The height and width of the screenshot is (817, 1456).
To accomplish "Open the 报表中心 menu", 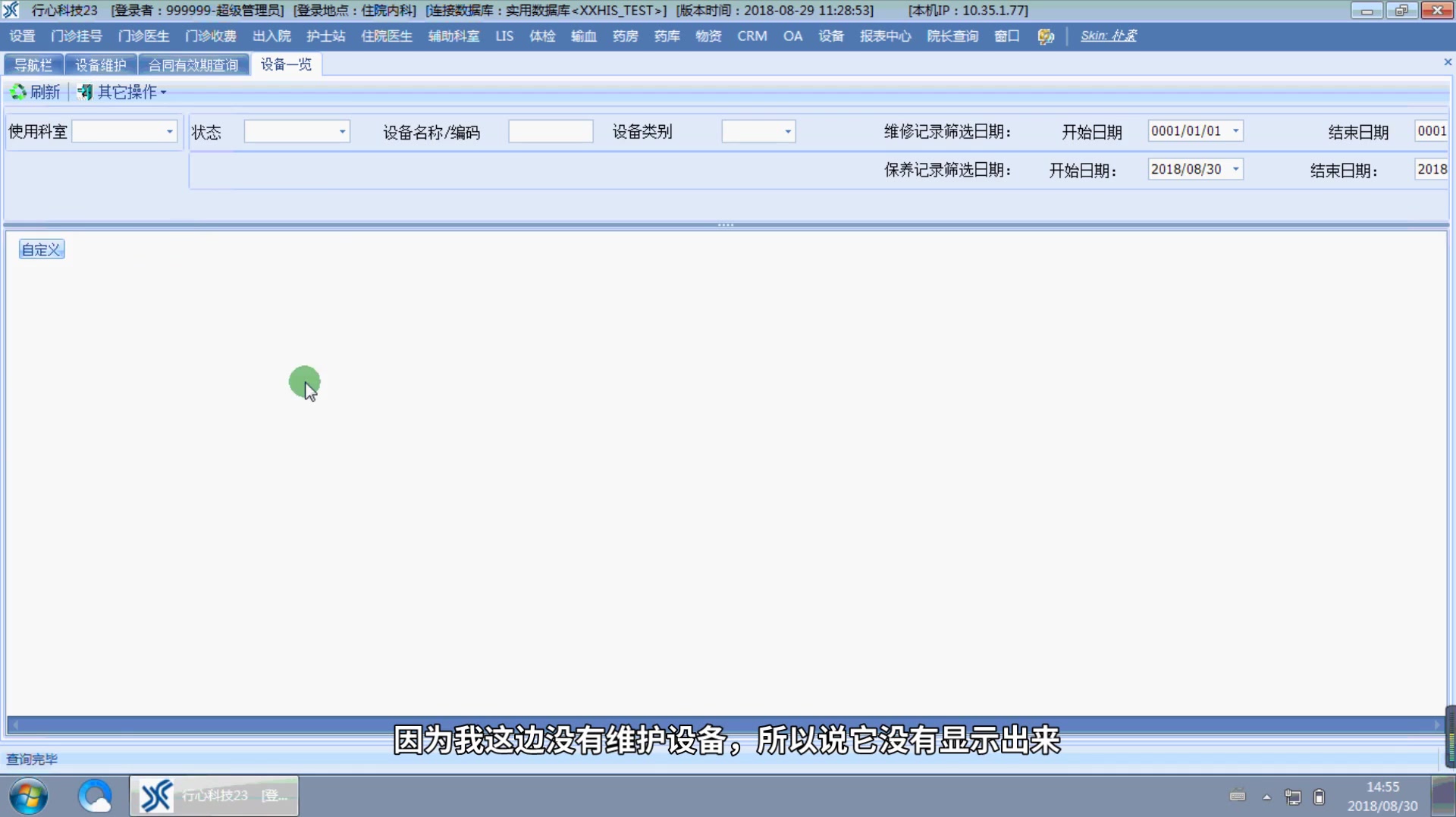I will pos(885,36).
